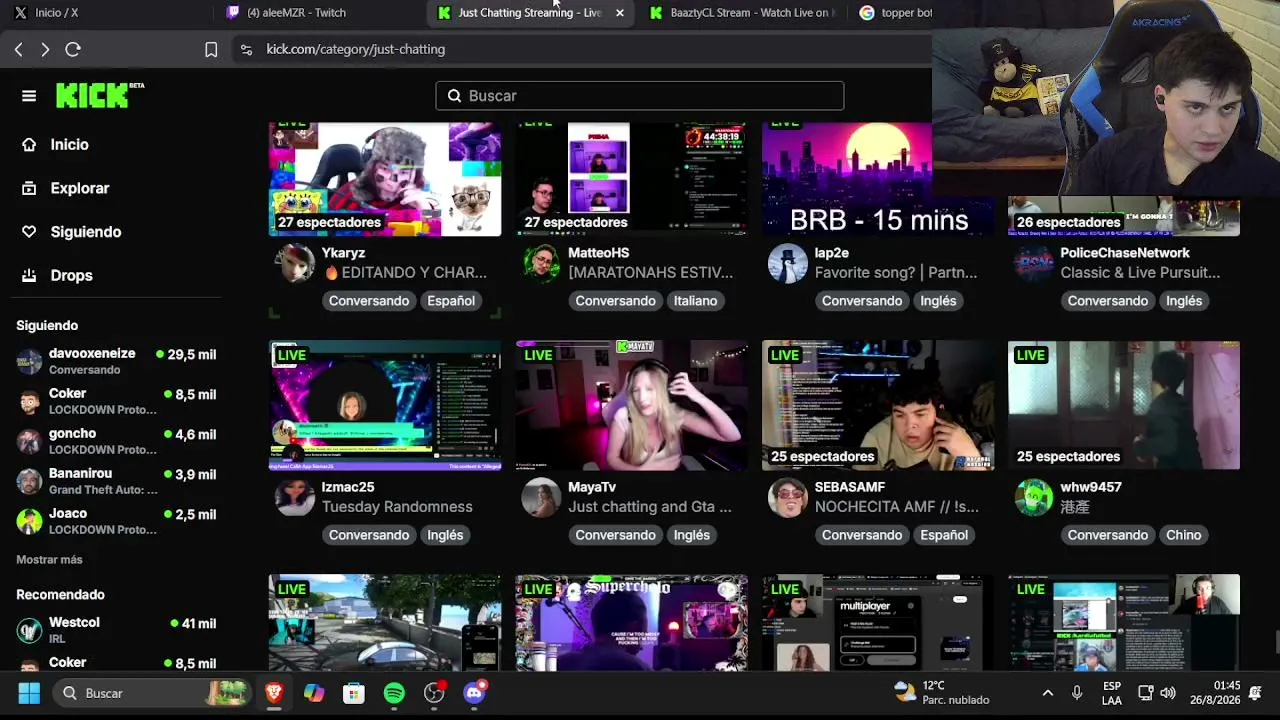Open Drops in the sidebar

(x=71, y=275)
